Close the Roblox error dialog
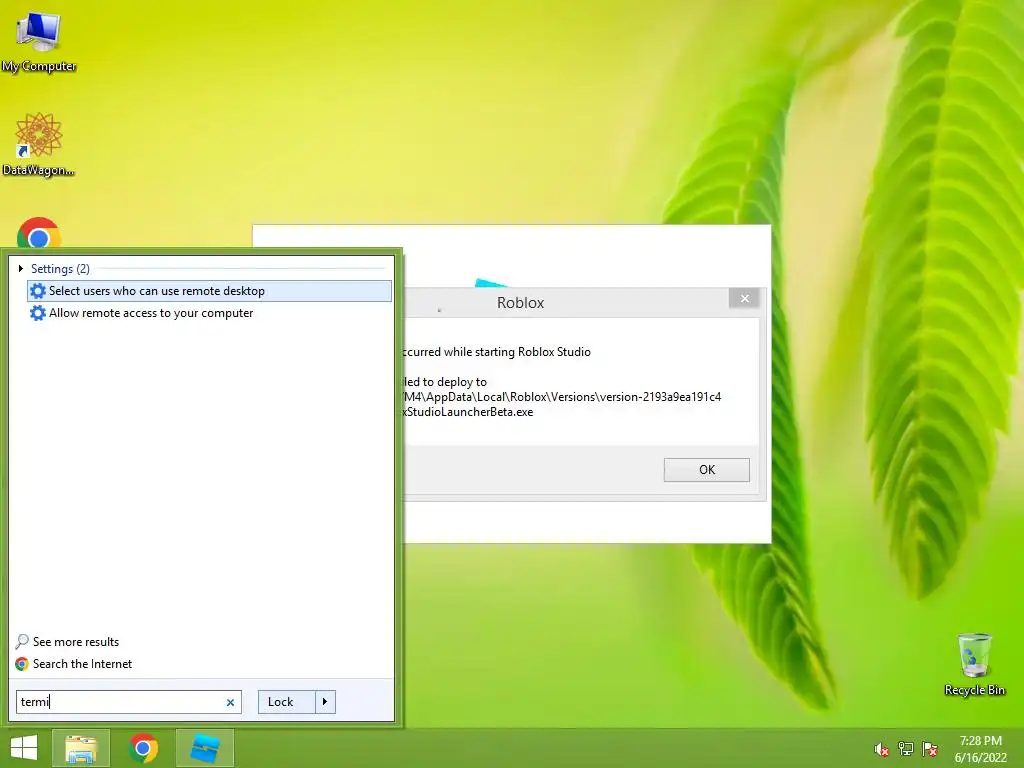 pos(744,298)
